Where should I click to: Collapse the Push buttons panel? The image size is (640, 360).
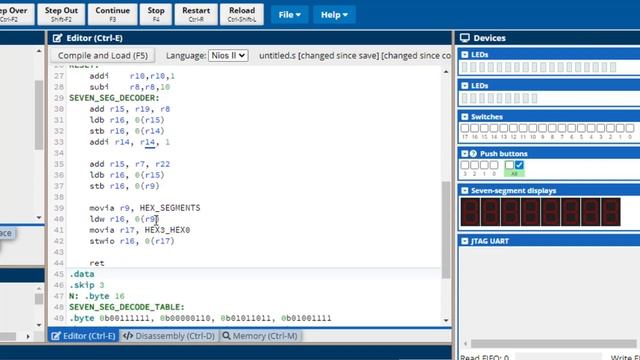(464, 153)
